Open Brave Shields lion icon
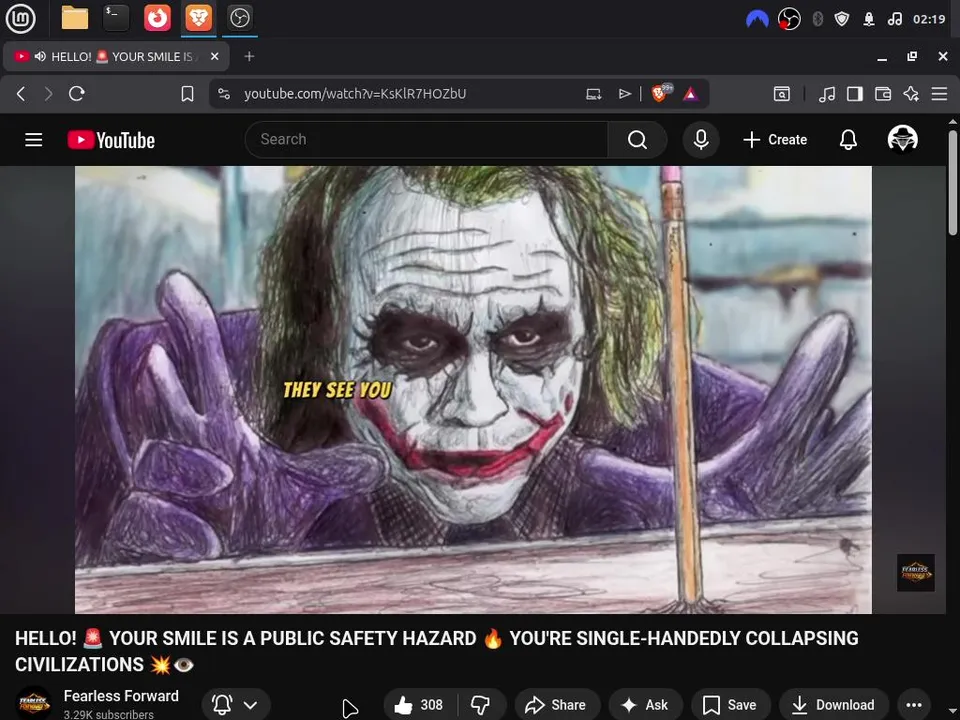The height and width of the screenshot is (720, 960). pyautogui.click(x=660, y=93)
